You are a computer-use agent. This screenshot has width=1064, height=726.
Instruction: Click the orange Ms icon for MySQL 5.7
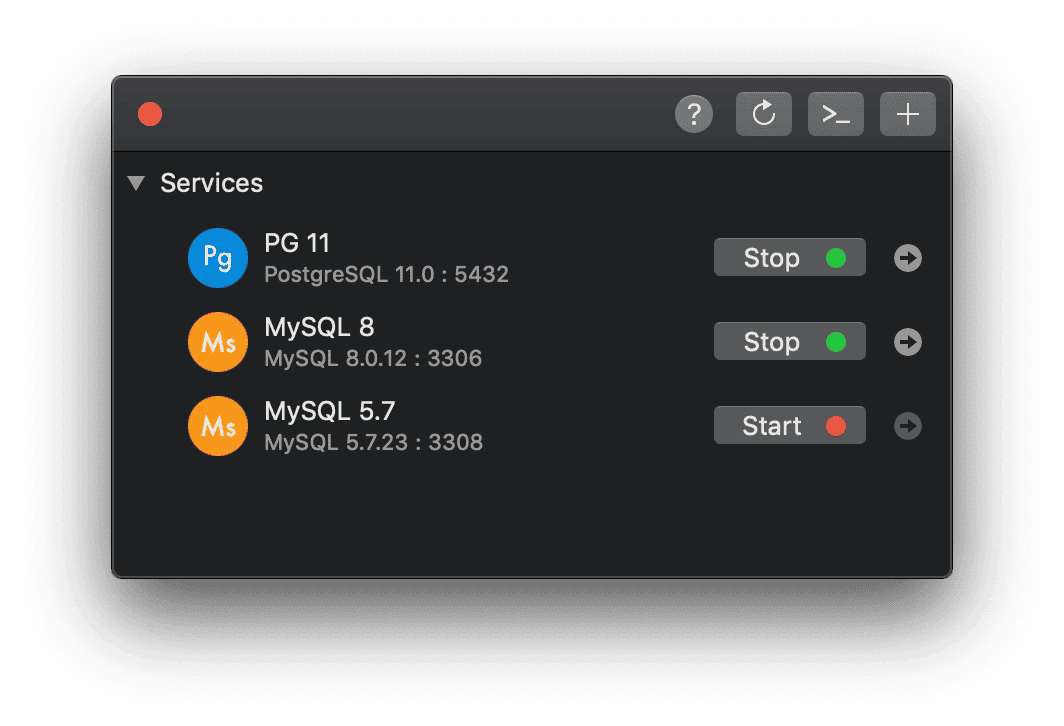218,426
